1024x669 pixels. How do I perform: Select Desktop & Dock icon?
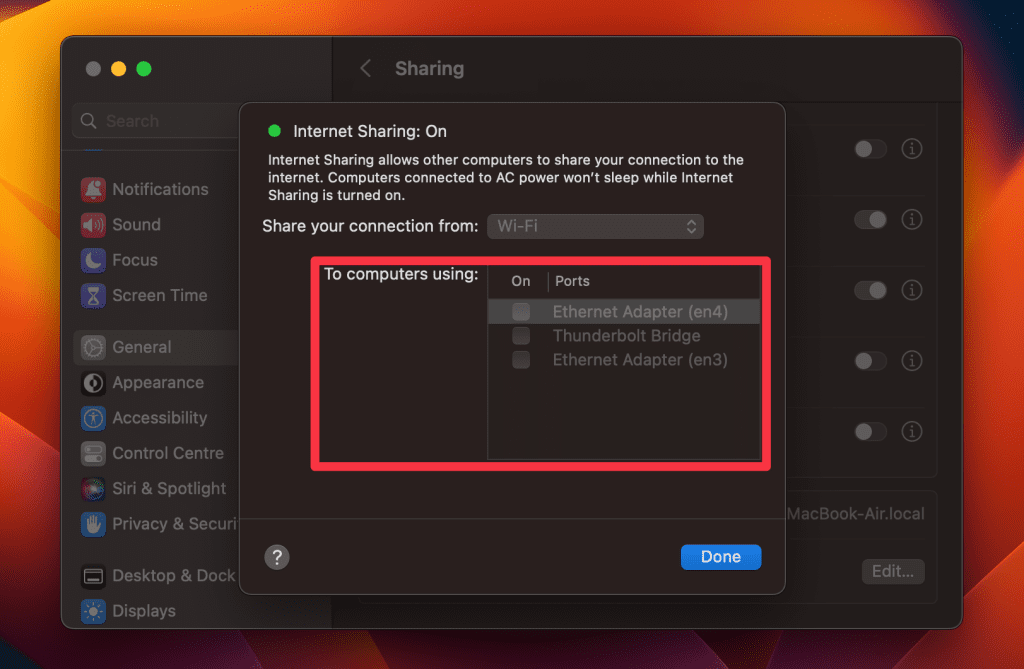[93, 576]
